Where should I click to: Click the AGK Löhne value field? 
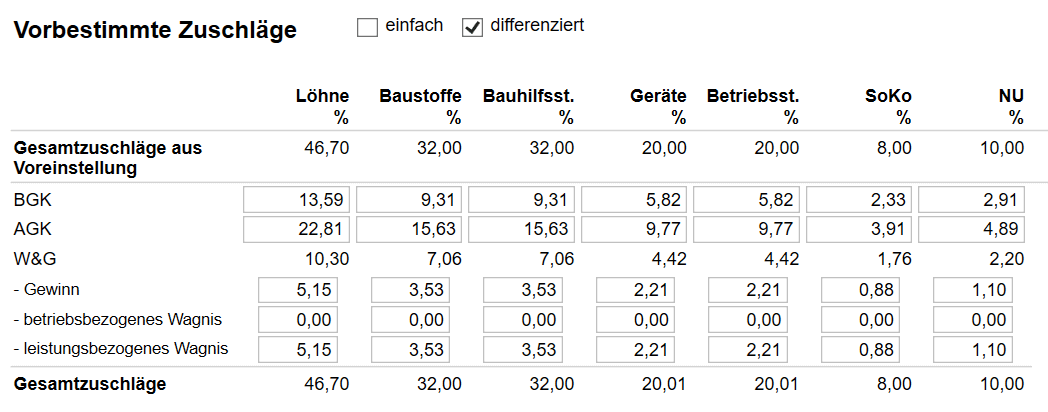[x=297, y=229]
